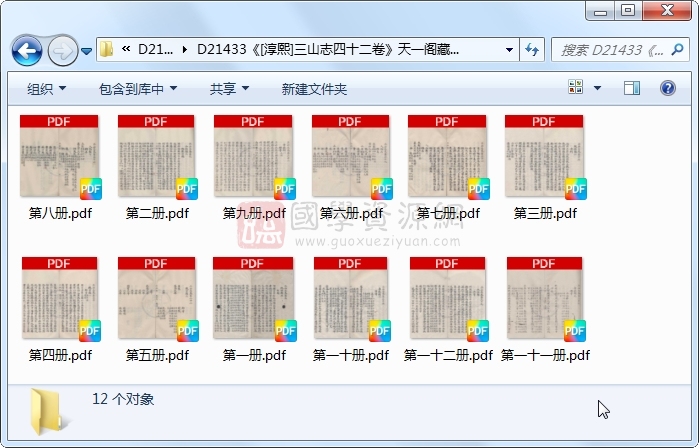Select 第三册.pdf file icon

[545, 157]
